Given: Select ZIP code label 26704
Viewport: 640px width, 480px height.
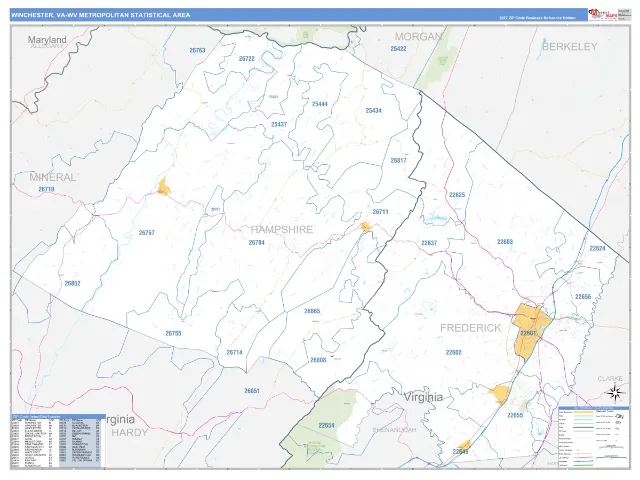Looking at the screenshot, I should coord(257,242).
